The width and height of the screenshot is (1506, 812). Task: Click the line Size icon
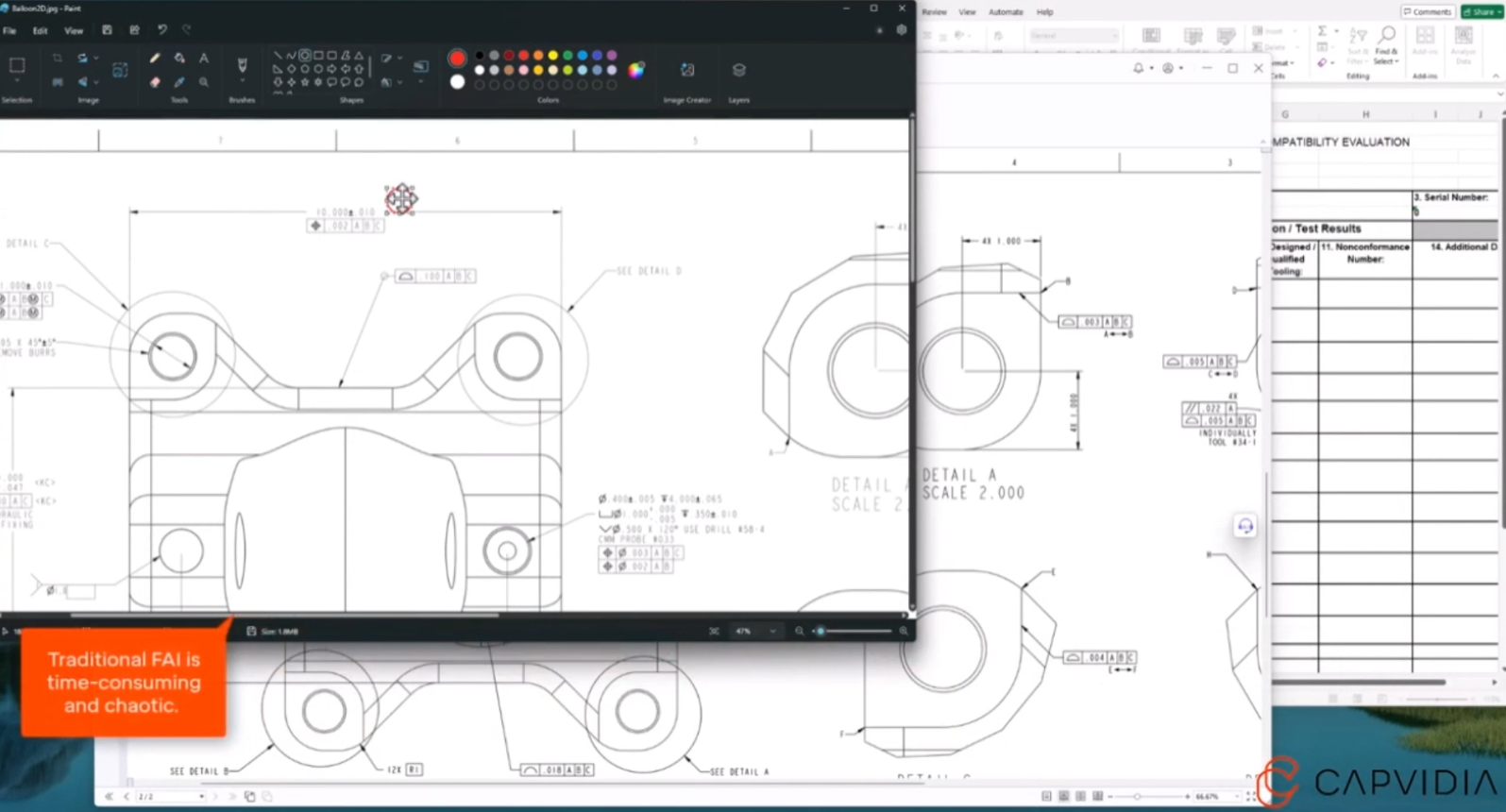(420, 66)
